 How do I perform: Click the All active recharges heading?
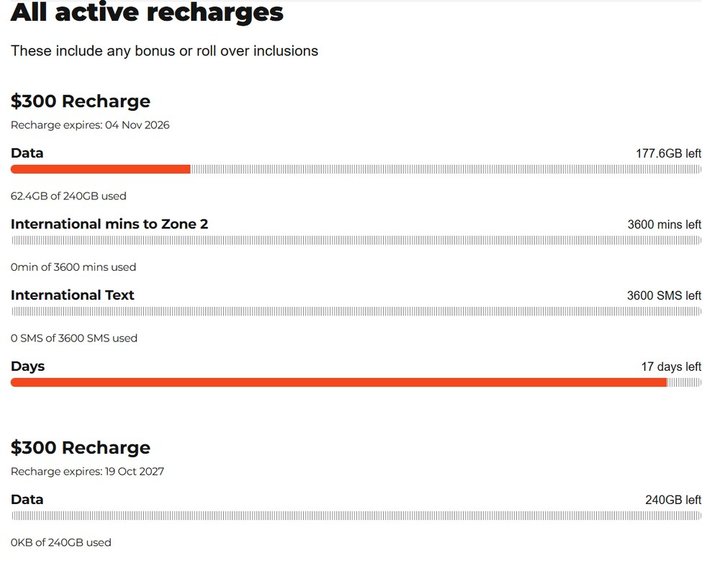[147, 12]
